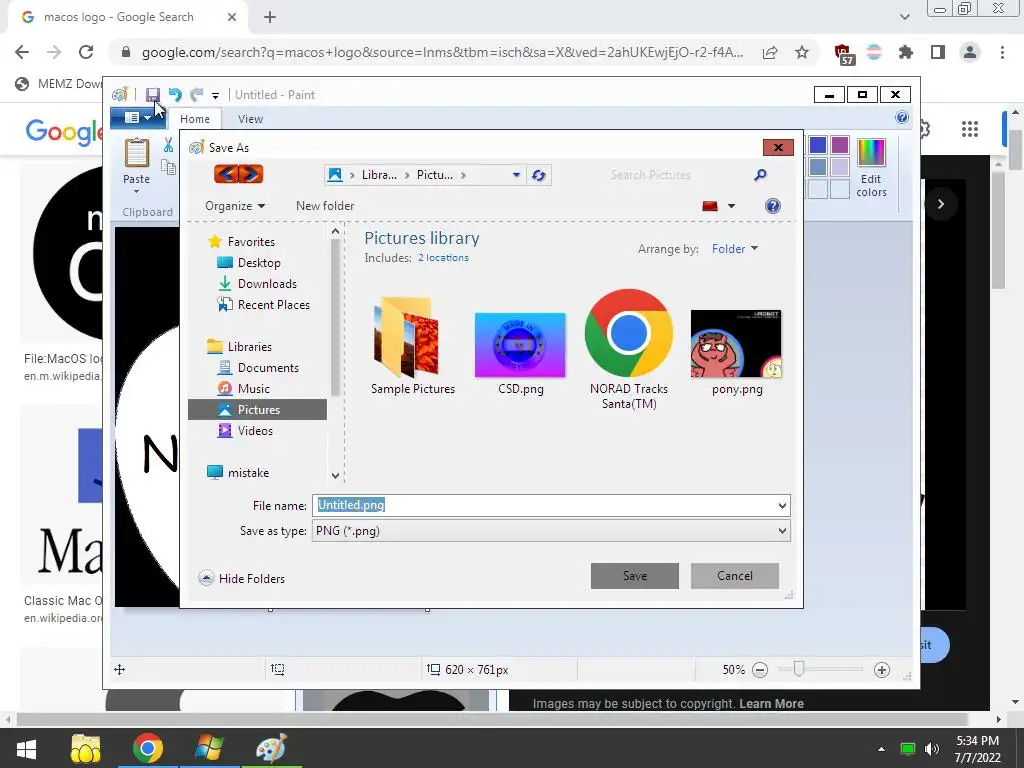Open the Organize menu
The height and width of the screenshot is (768, 1024).
click(235, 206)
